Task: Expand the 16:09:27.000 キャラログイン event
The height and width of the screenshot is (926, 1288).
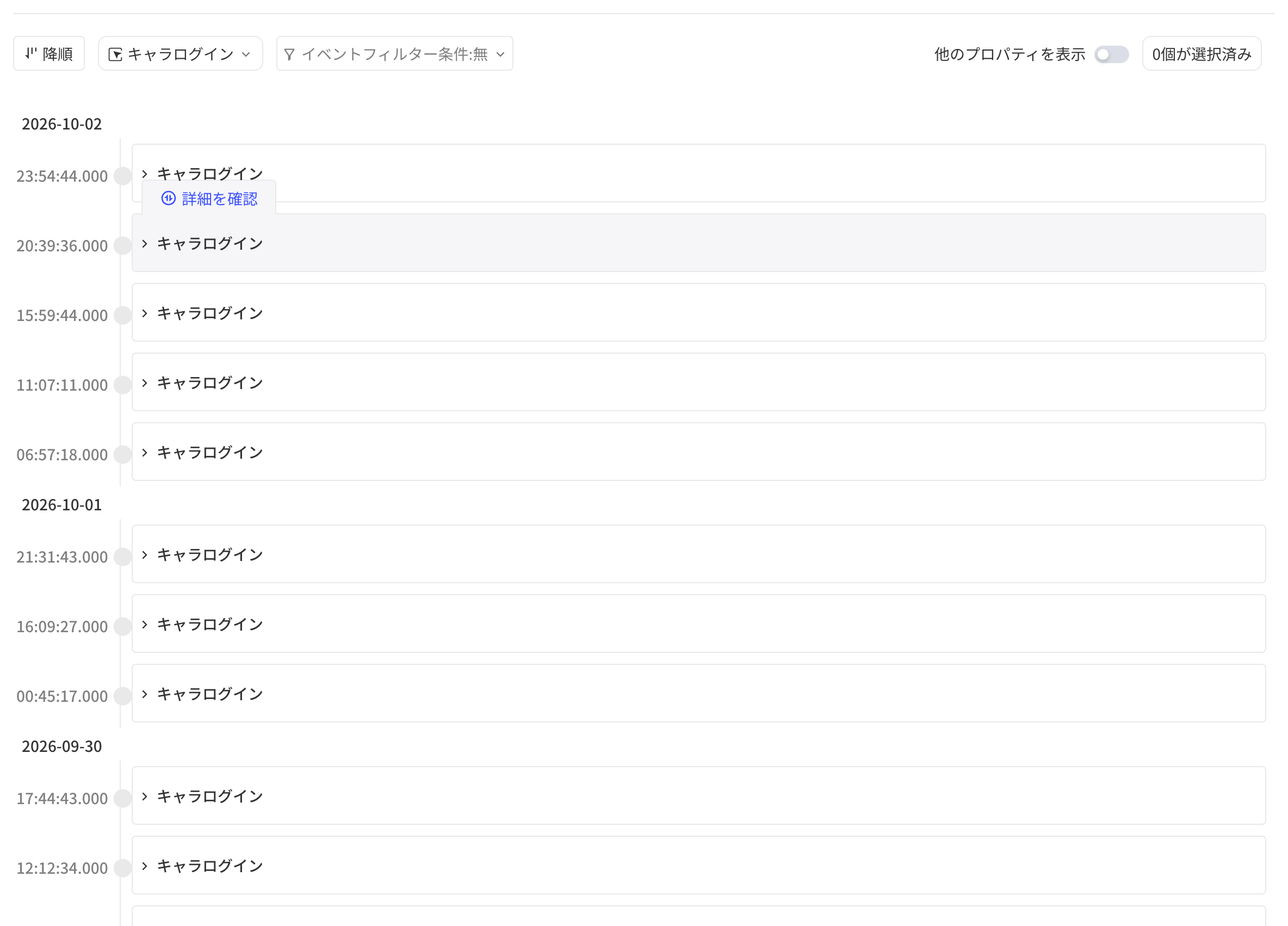Action: tap(145, 625)
